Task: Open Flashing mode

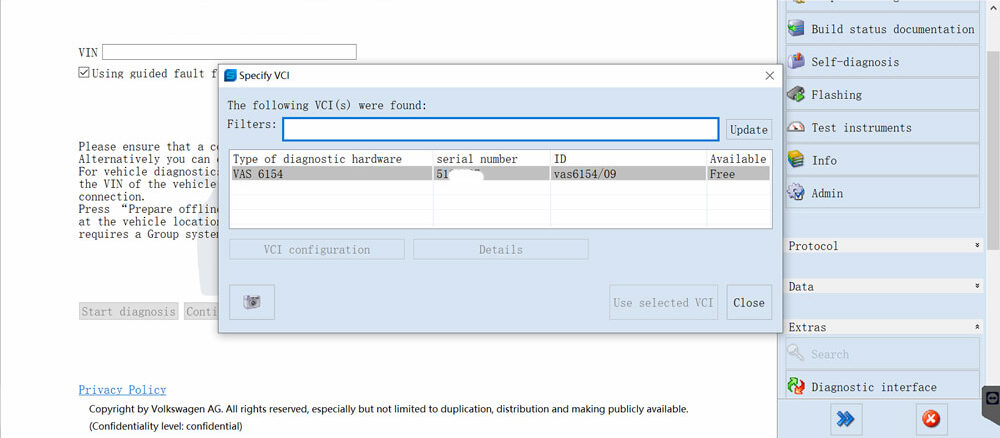Action: tap(883, 95)
